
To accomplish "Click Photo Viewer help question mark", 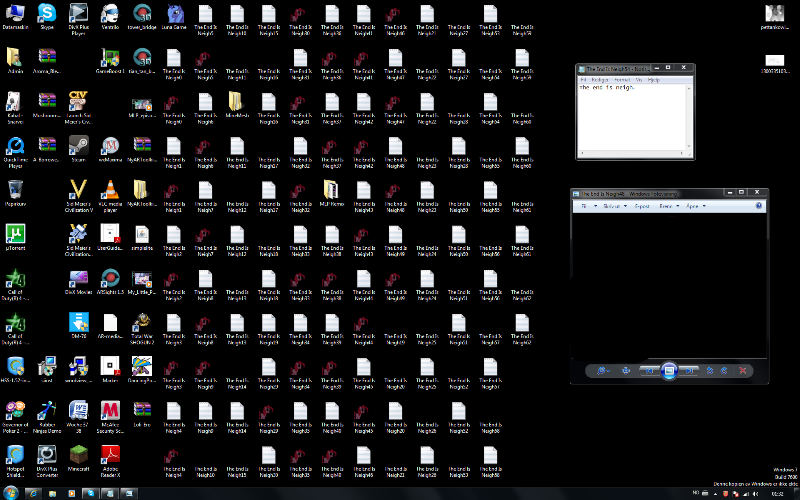I will pos(759,206).
